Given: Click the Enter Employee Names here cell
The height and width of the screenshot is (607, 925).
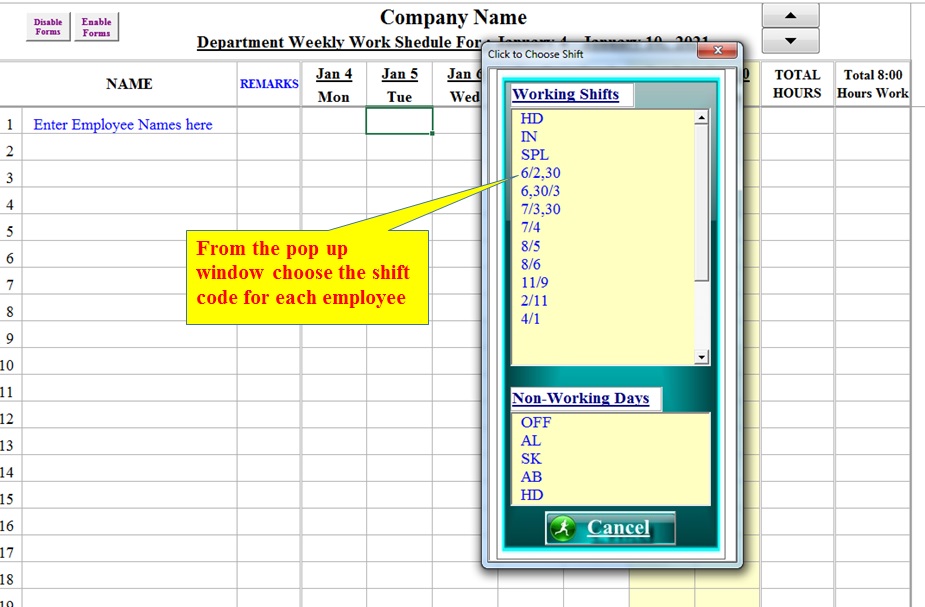Looking at the screenshot, I should pos(126,124).
